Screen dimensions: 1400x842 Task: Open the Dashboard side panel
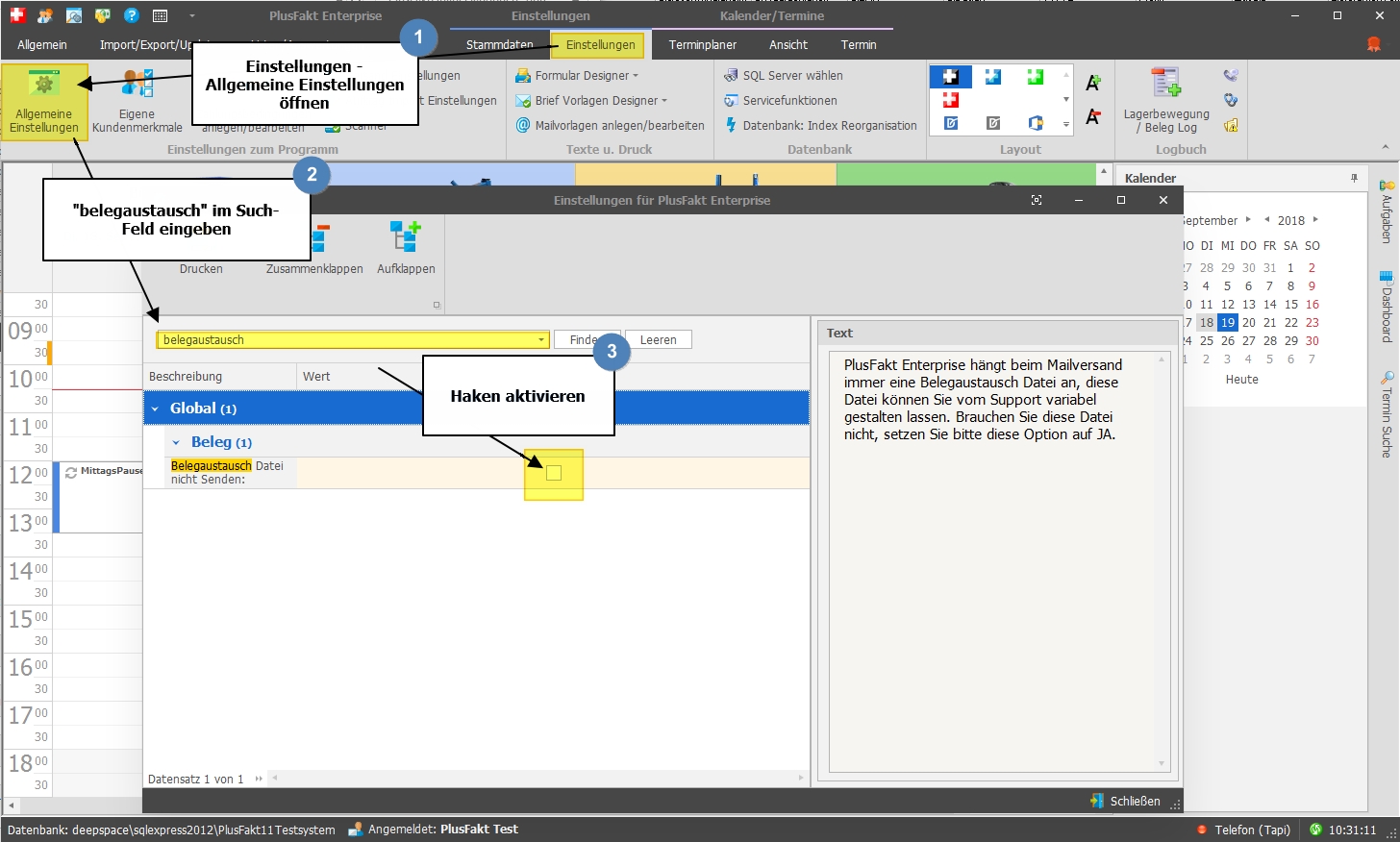(x=1387, y=307)
